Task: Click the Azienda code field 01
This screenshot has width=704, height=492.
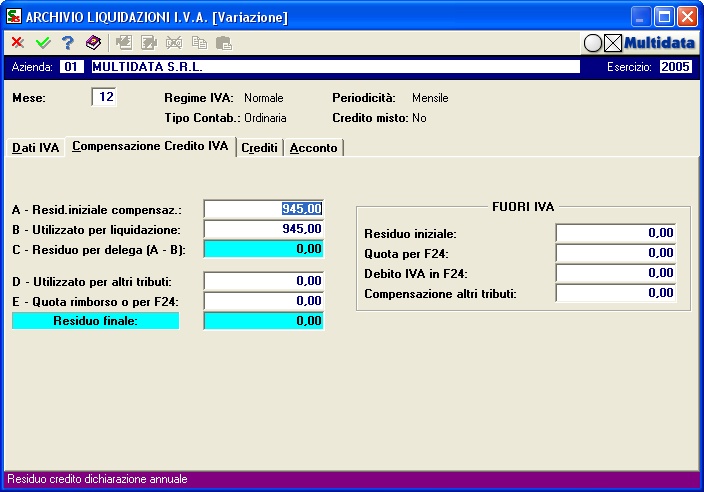Action: point(71,67)
